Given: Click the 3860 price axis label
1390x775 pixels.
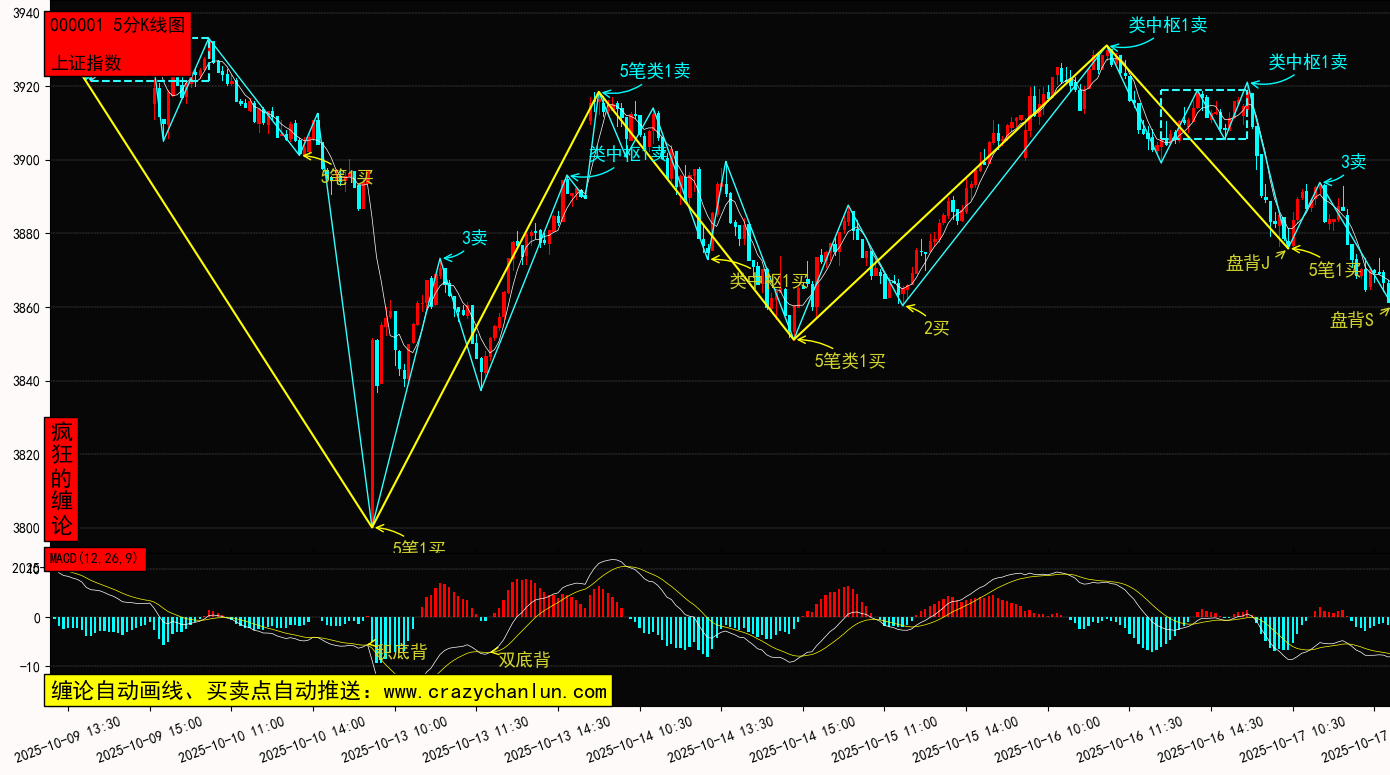Looking at the screenshot, I should tap(25, 308).
